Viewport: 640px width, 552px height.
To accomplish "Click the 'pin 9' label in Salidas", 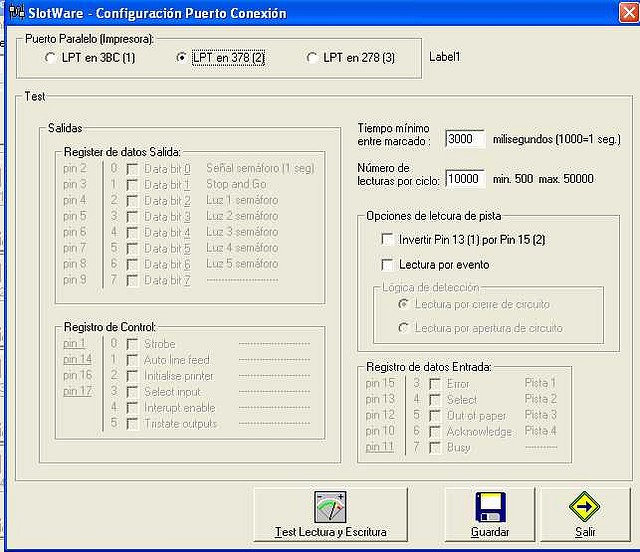I will point(75,280).
